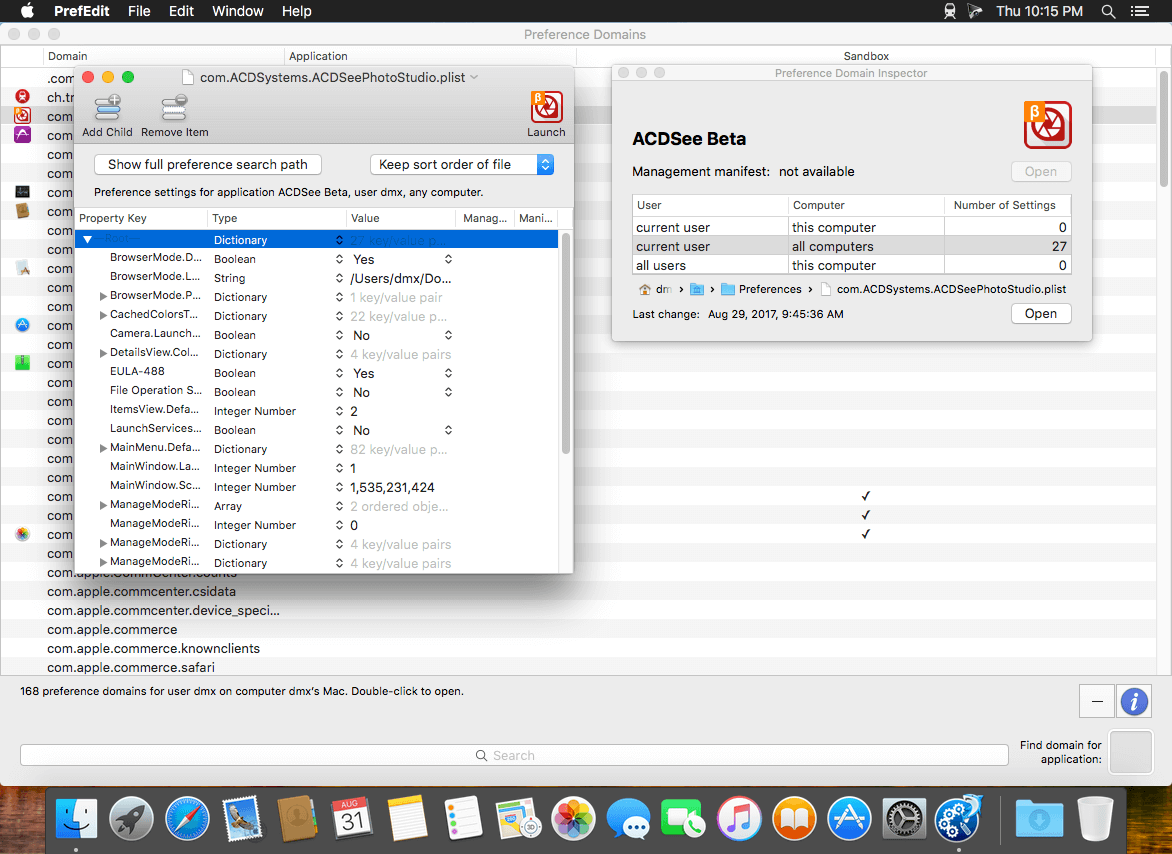
Task: Open the PrefEdit menu
Action: point(81,11)
